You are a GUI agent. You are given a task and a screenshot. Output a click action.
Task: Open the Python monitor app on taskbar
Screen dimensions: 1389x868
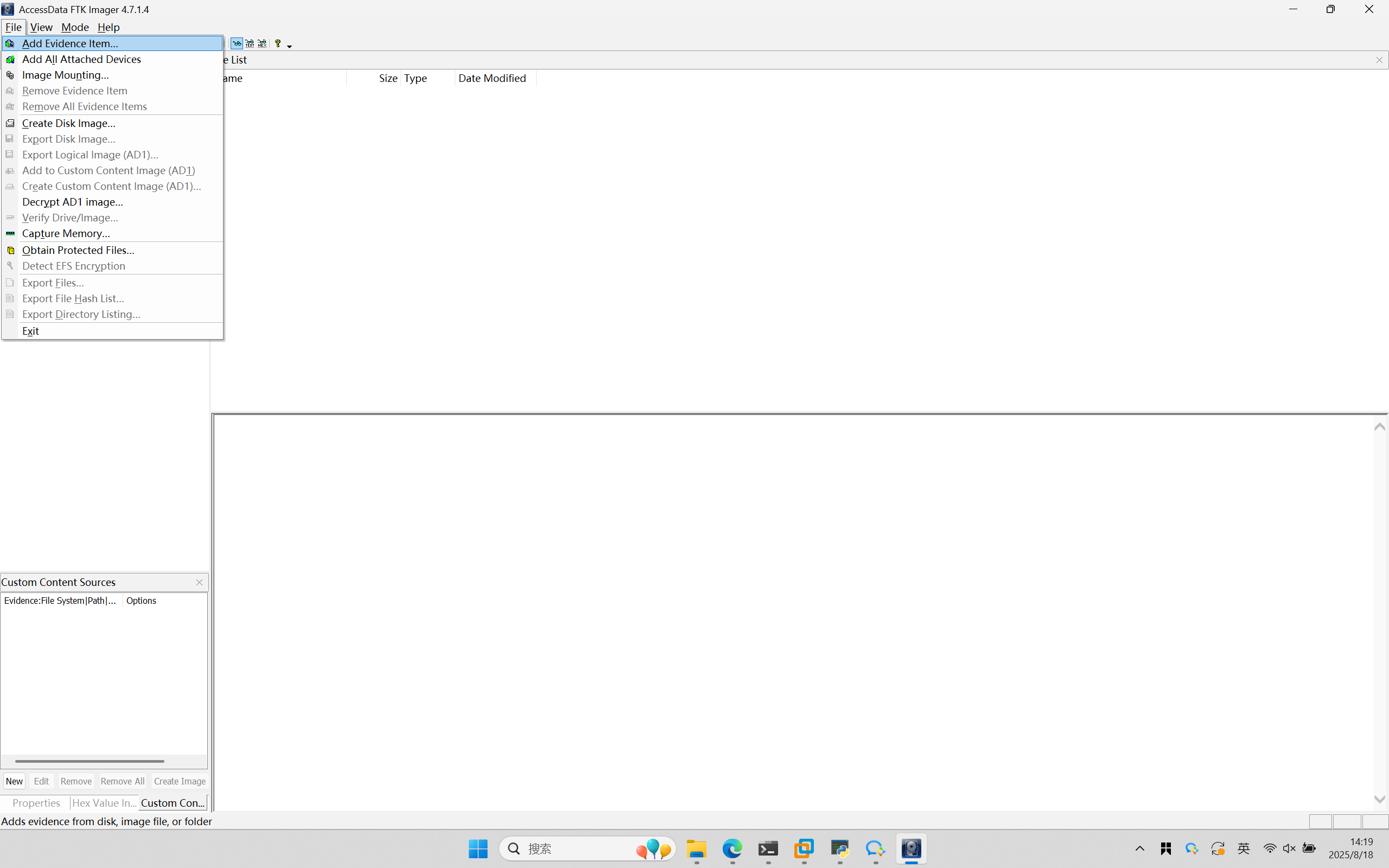[x=840, y=848]
